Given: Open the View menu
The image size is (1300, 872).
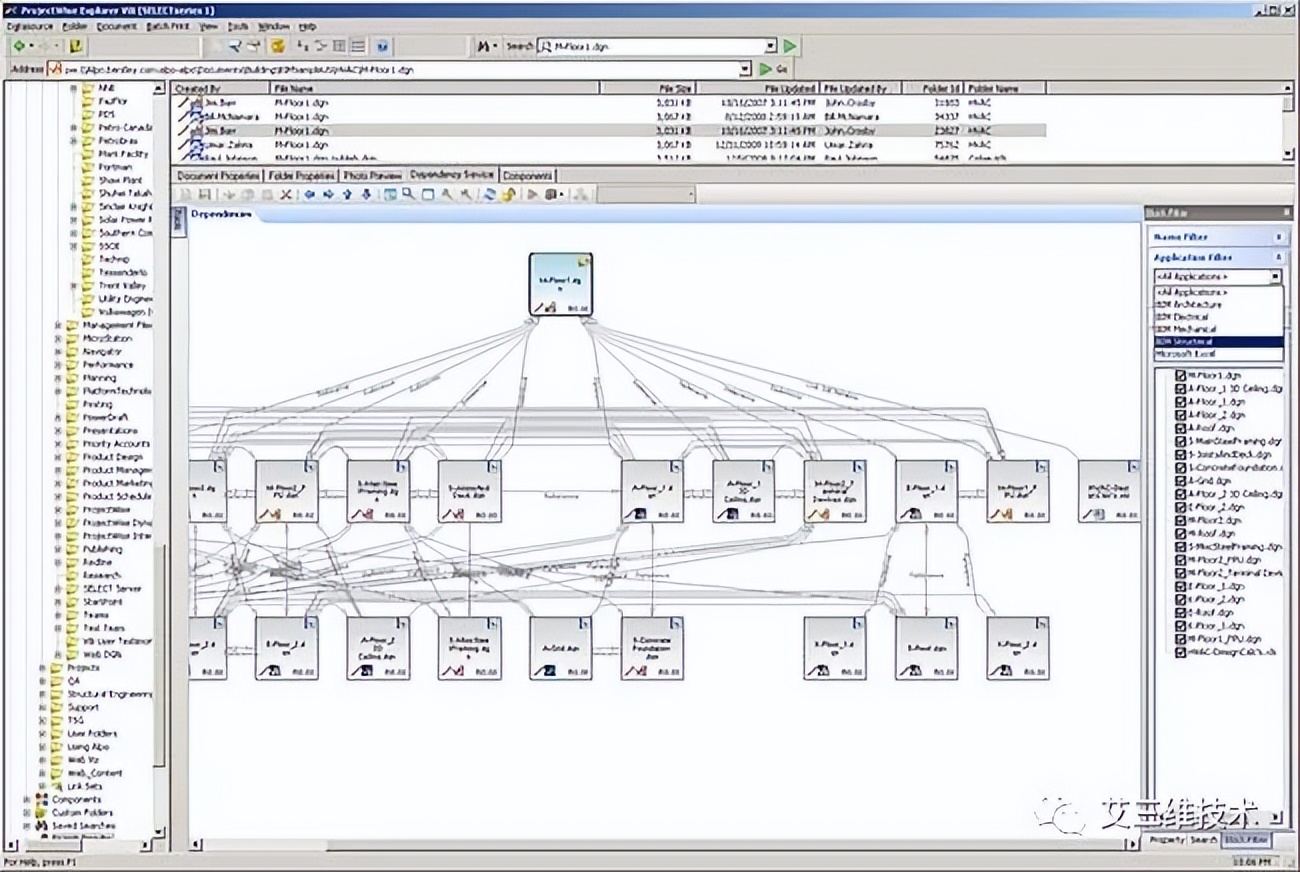Looking at the screenshot, I should tap(208, 26).
